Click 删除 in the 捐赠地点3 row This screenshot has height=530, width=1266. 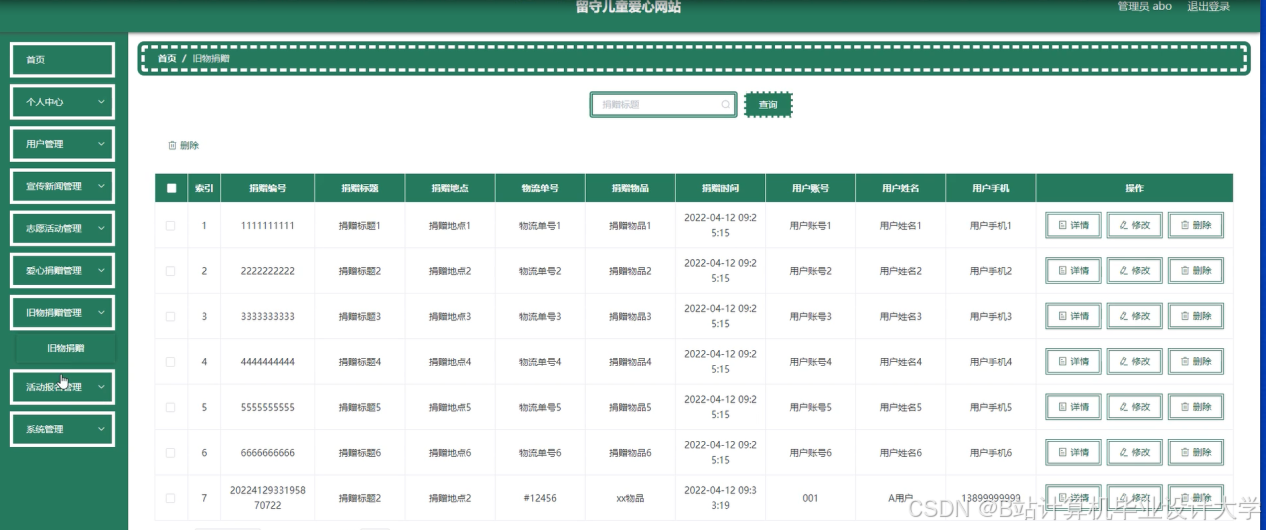coord(1195,316)
